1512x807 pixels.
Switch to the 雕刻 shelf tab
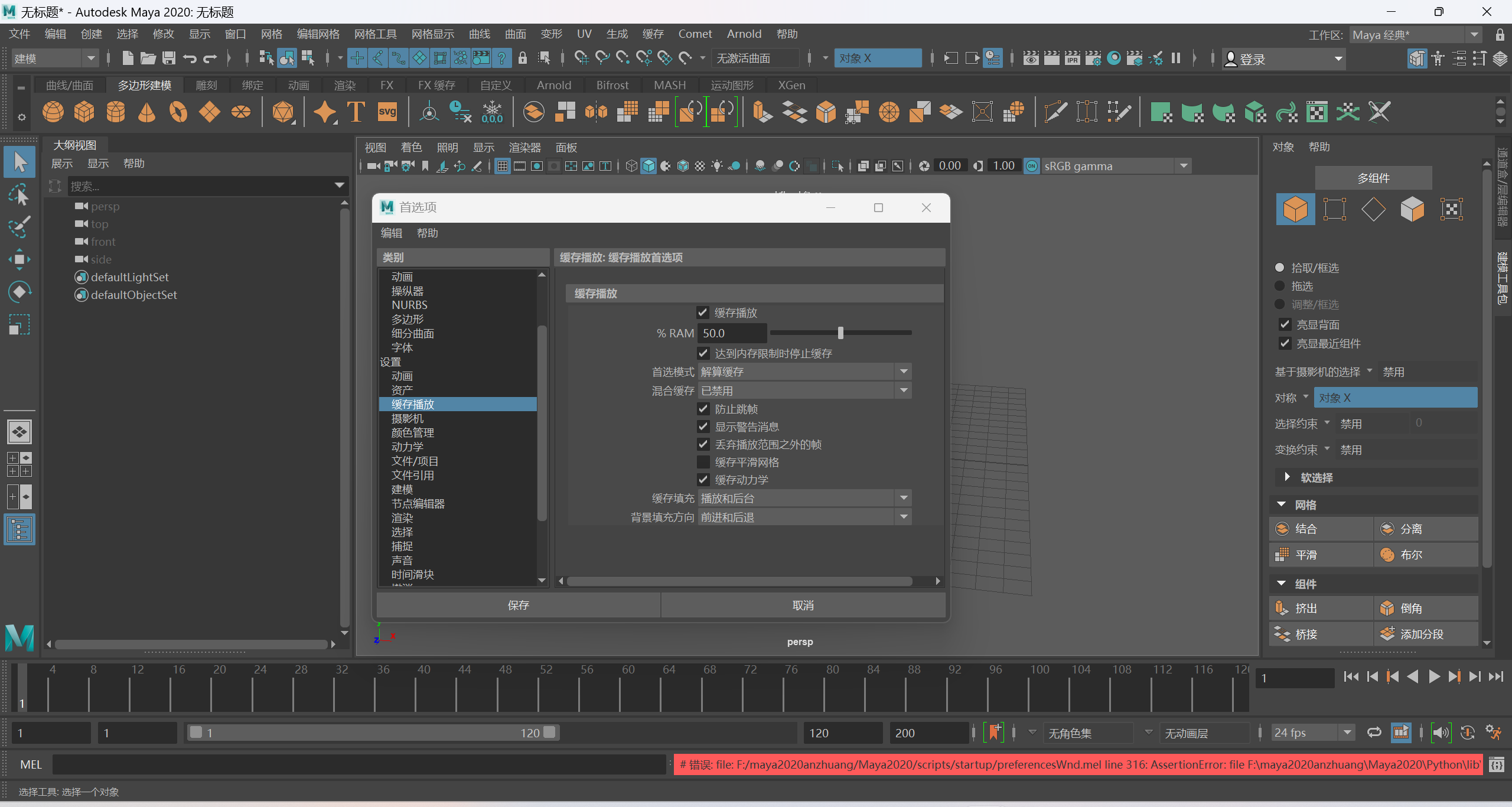(x=206, y=85)
